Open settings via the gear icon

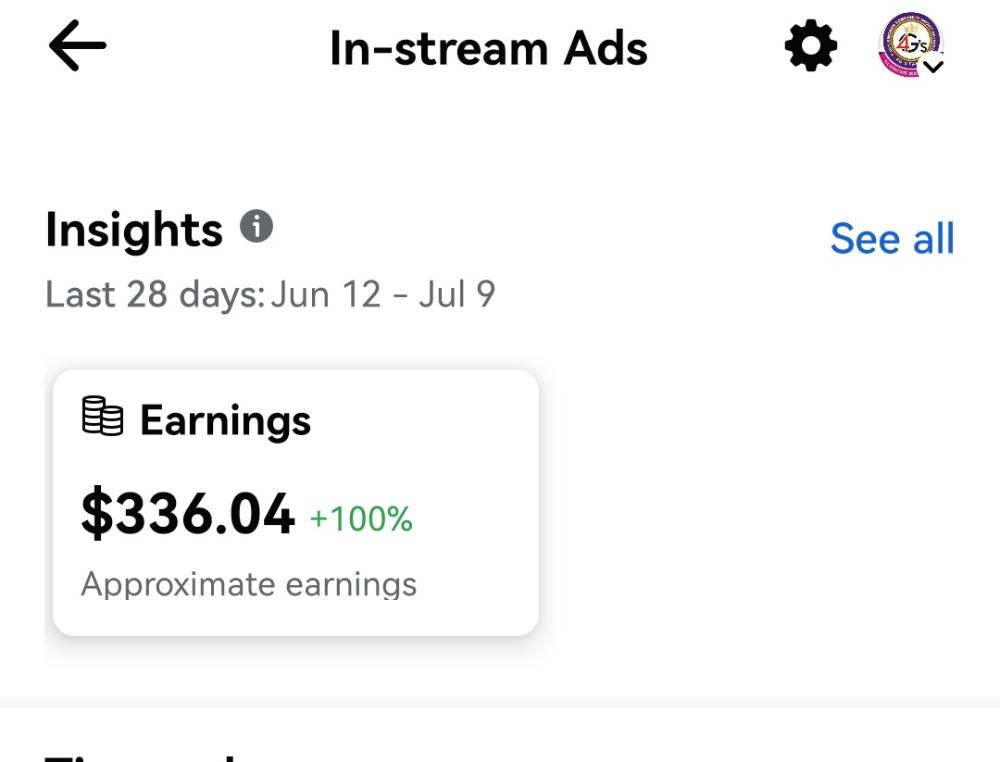coord(811,46)
